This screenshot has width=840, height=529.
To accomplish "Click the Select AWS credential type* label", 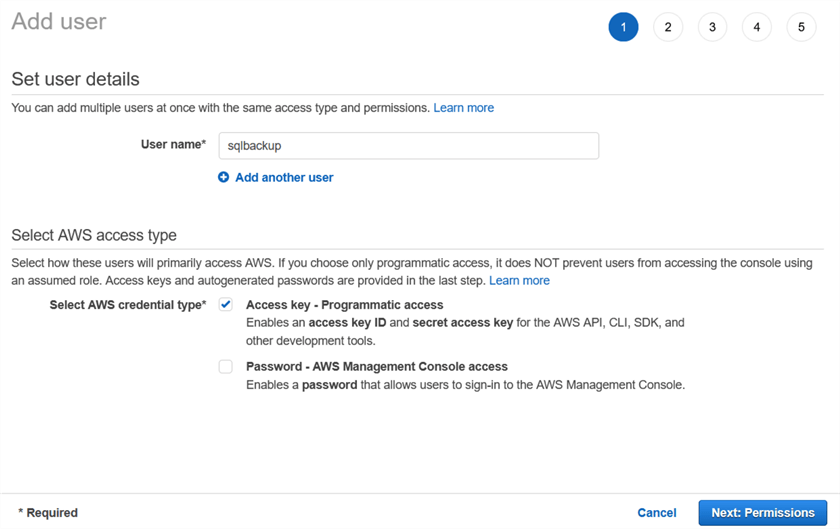I will 128,304.
